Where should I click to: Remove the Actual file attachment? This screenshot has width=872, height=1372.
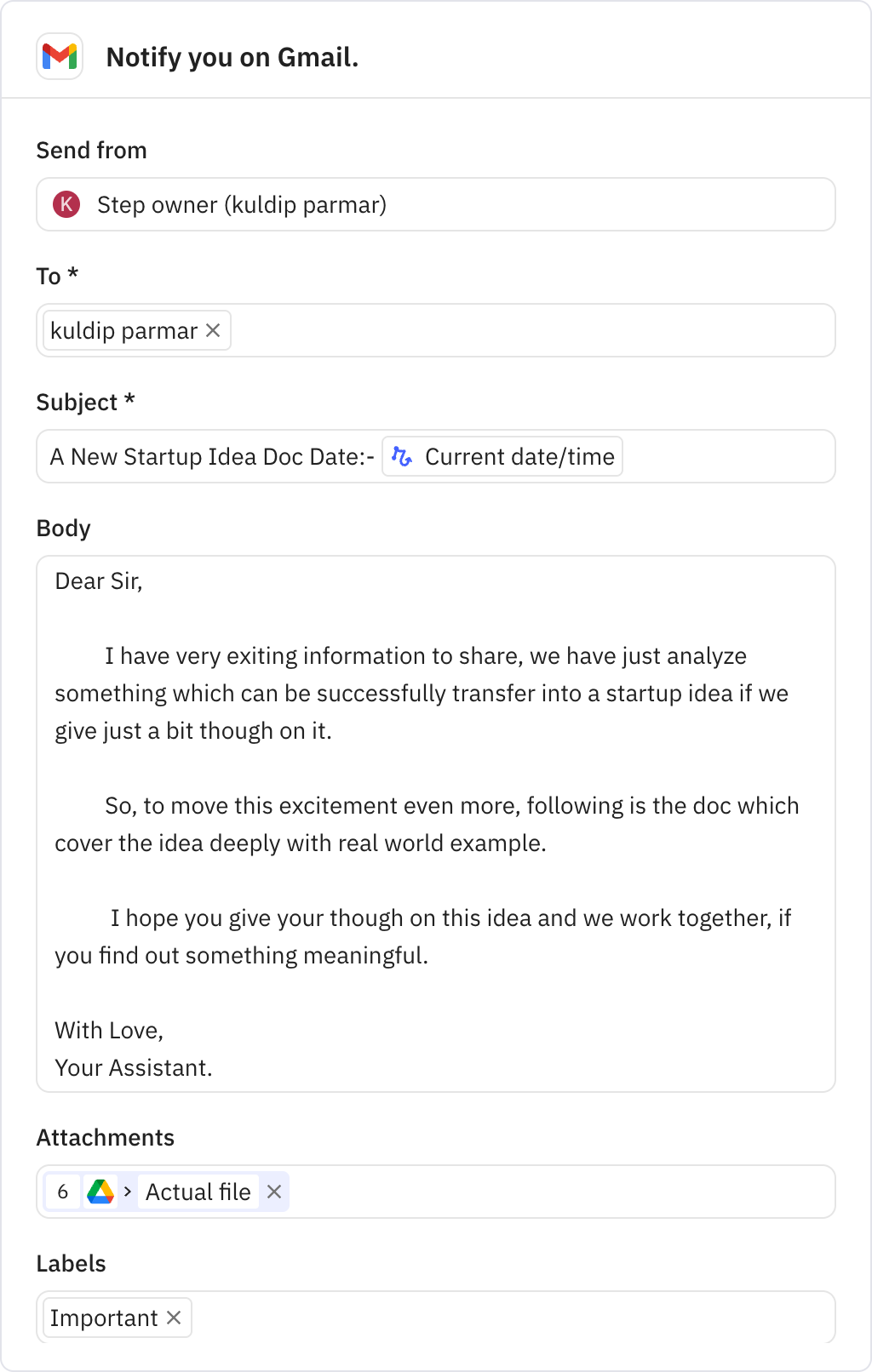tap(274, 1192)
